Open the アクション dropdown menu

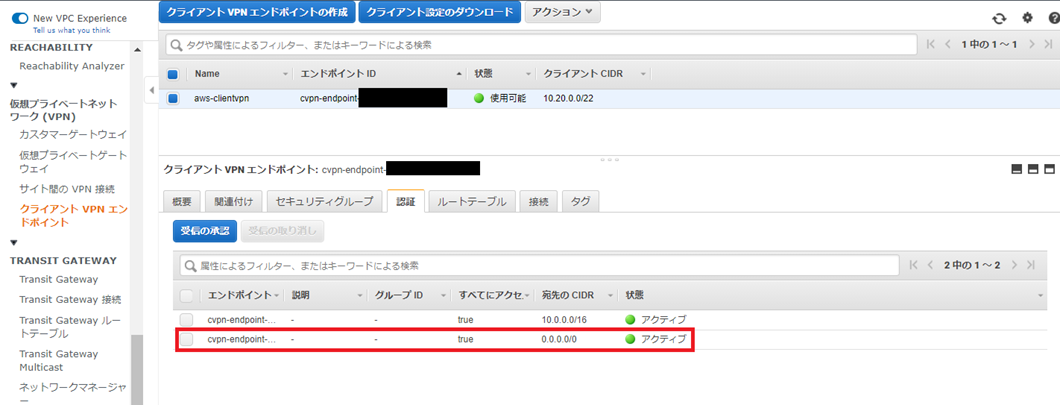[562, 11]
